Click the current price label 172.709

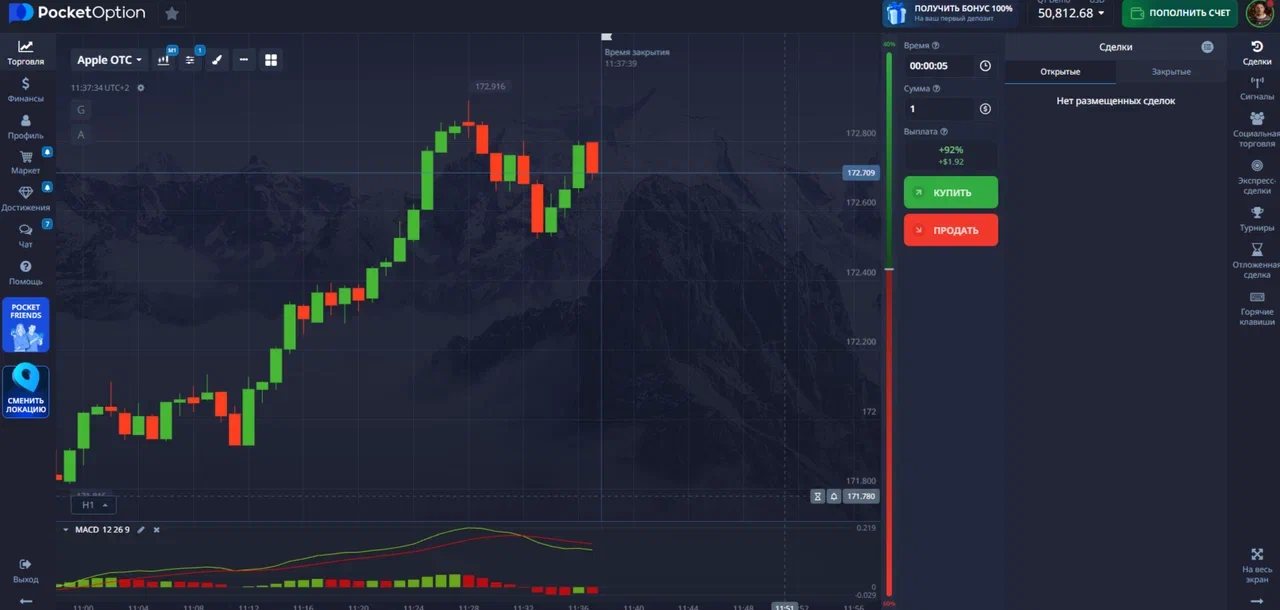[x=861, y=173]
